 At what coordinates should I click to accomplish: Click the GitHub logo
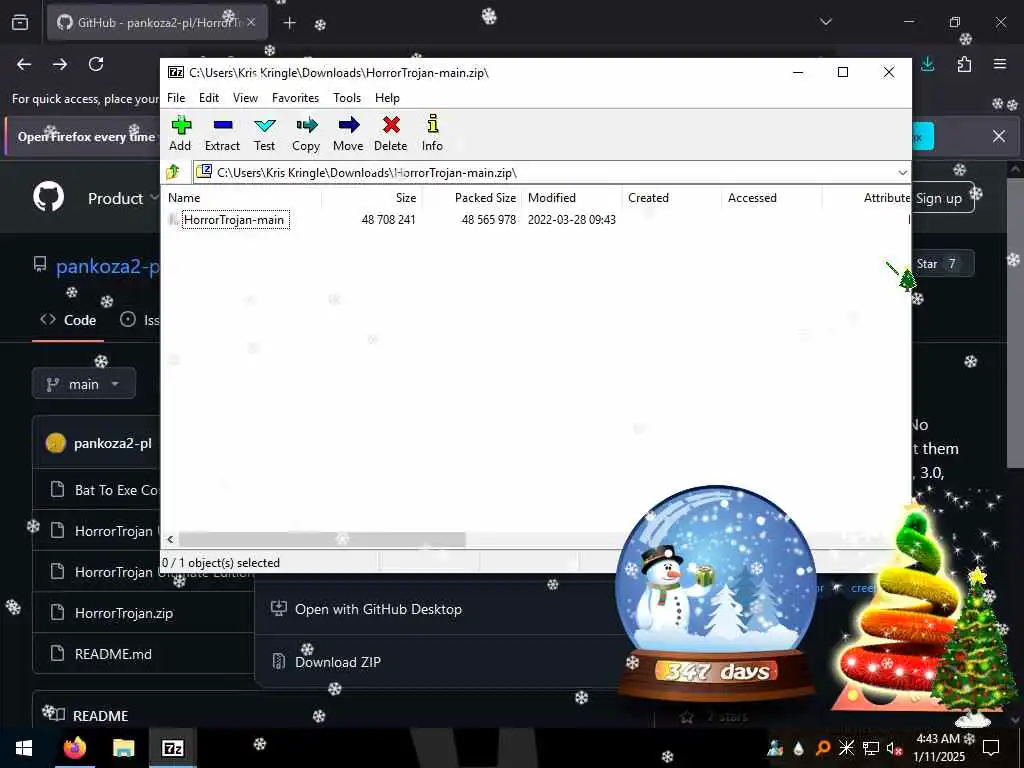[49, 197]
